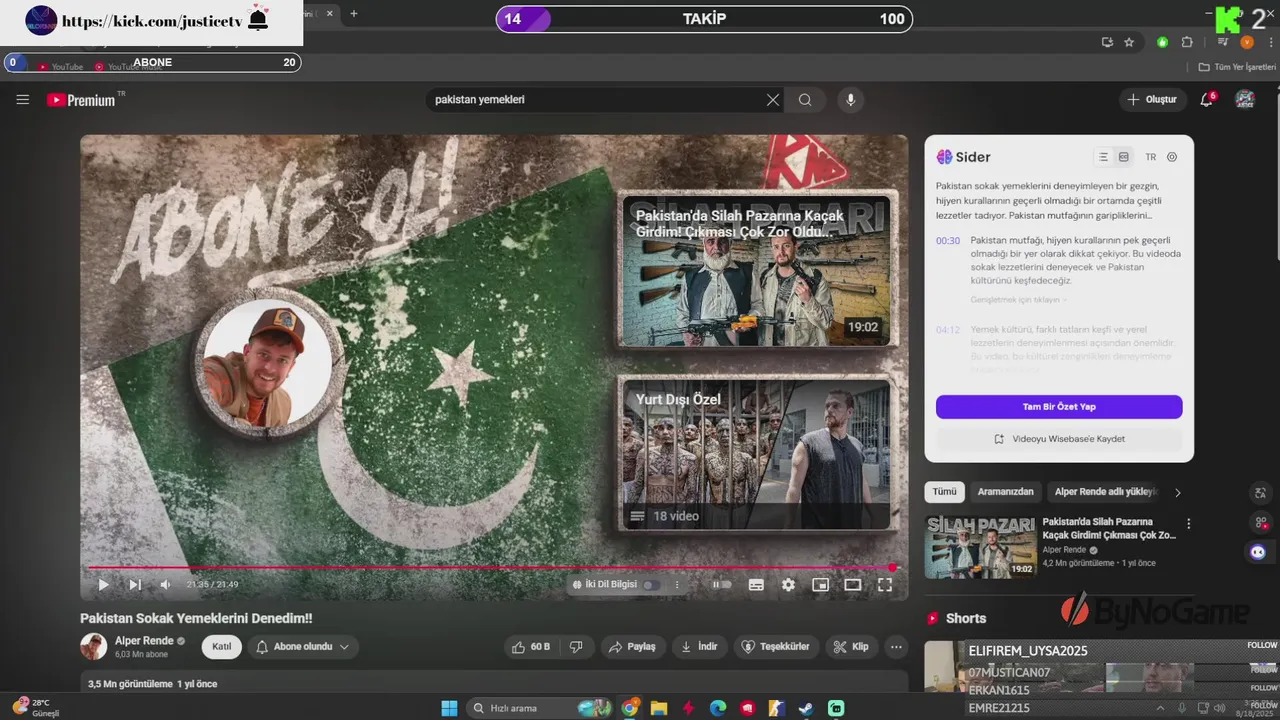Start voice search with the microphone

[851, 100]
